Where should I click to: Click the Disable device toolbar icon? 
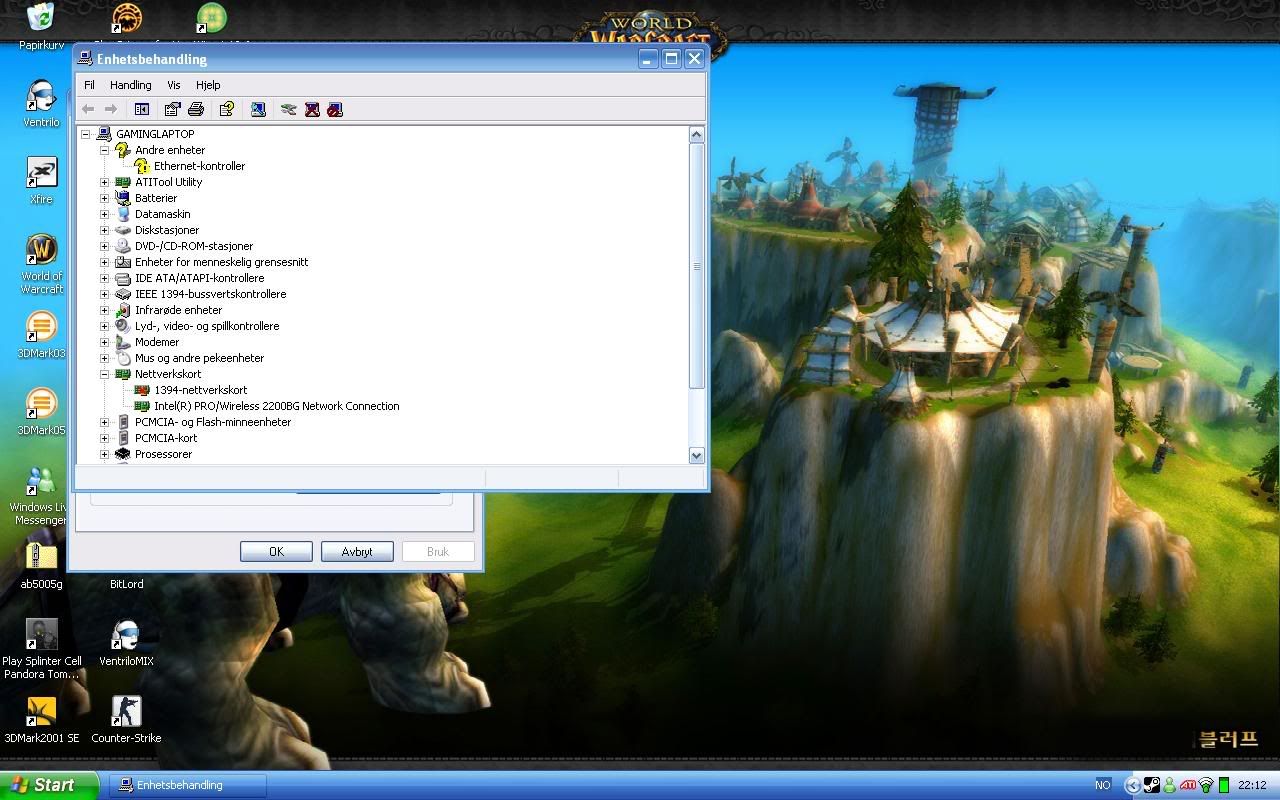(335, 109)
